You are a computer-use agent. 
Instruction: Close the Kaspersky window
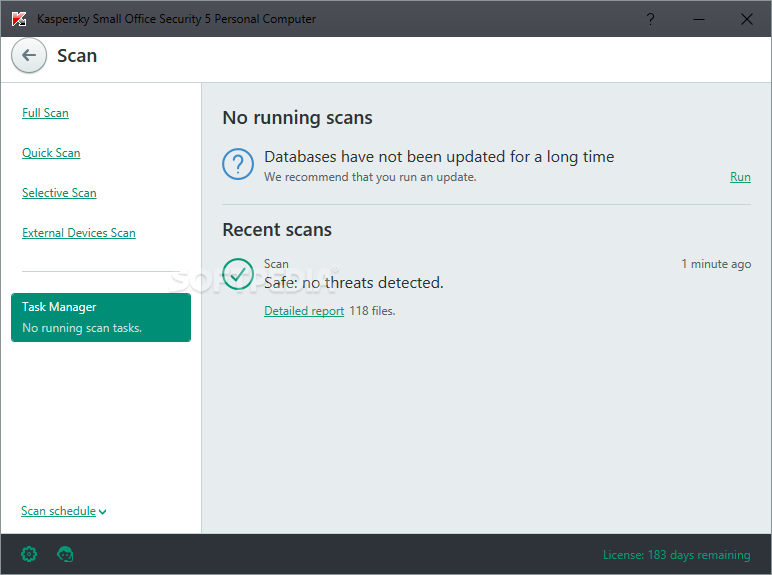pos(746,19)
